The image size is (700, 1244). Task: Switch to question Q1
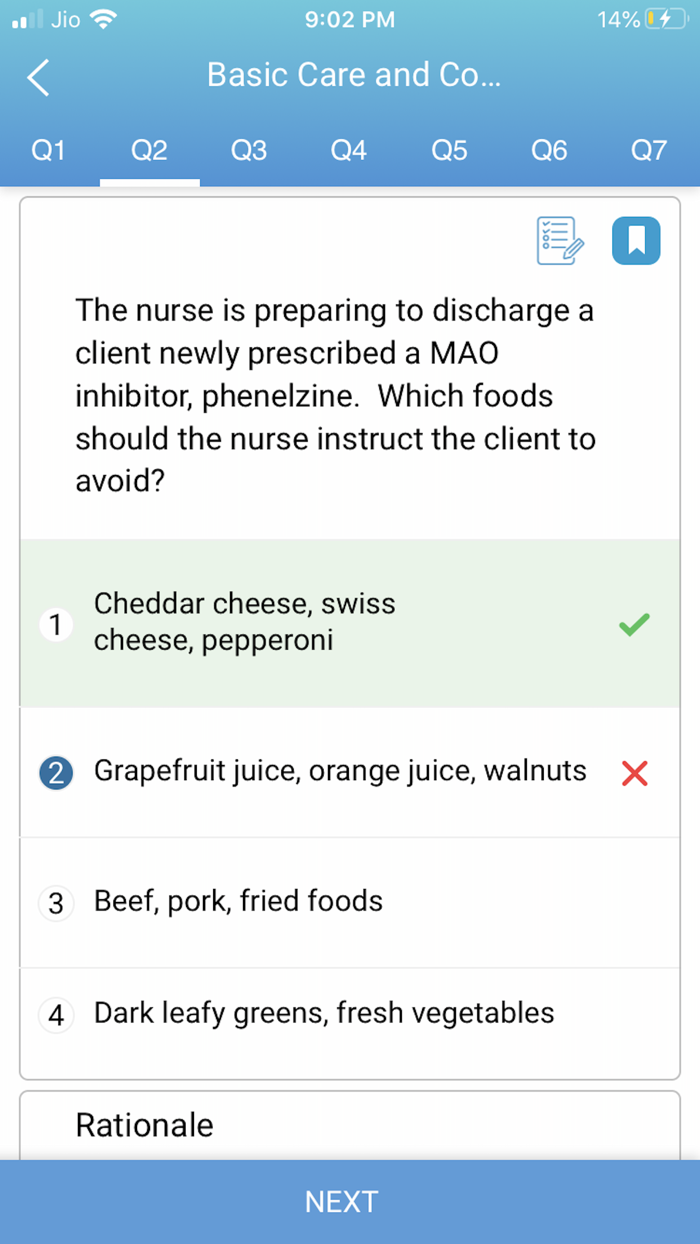[x=49, y=150]
